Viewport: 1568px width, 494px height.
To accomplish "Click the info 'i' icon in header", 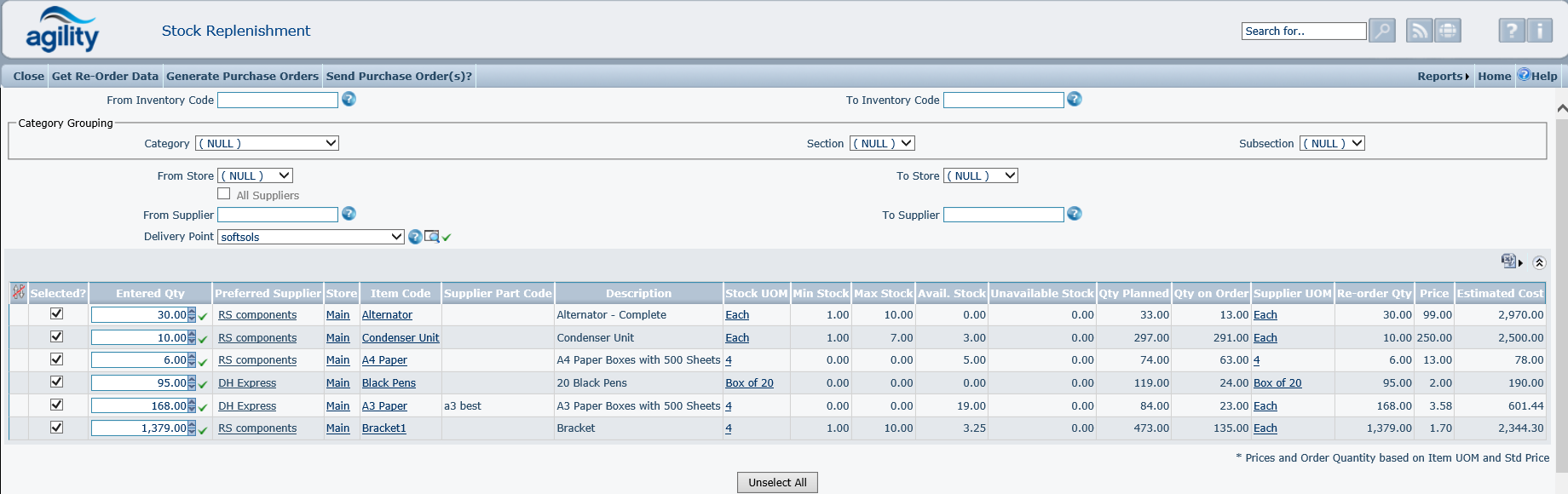I will pos(1540,31).
